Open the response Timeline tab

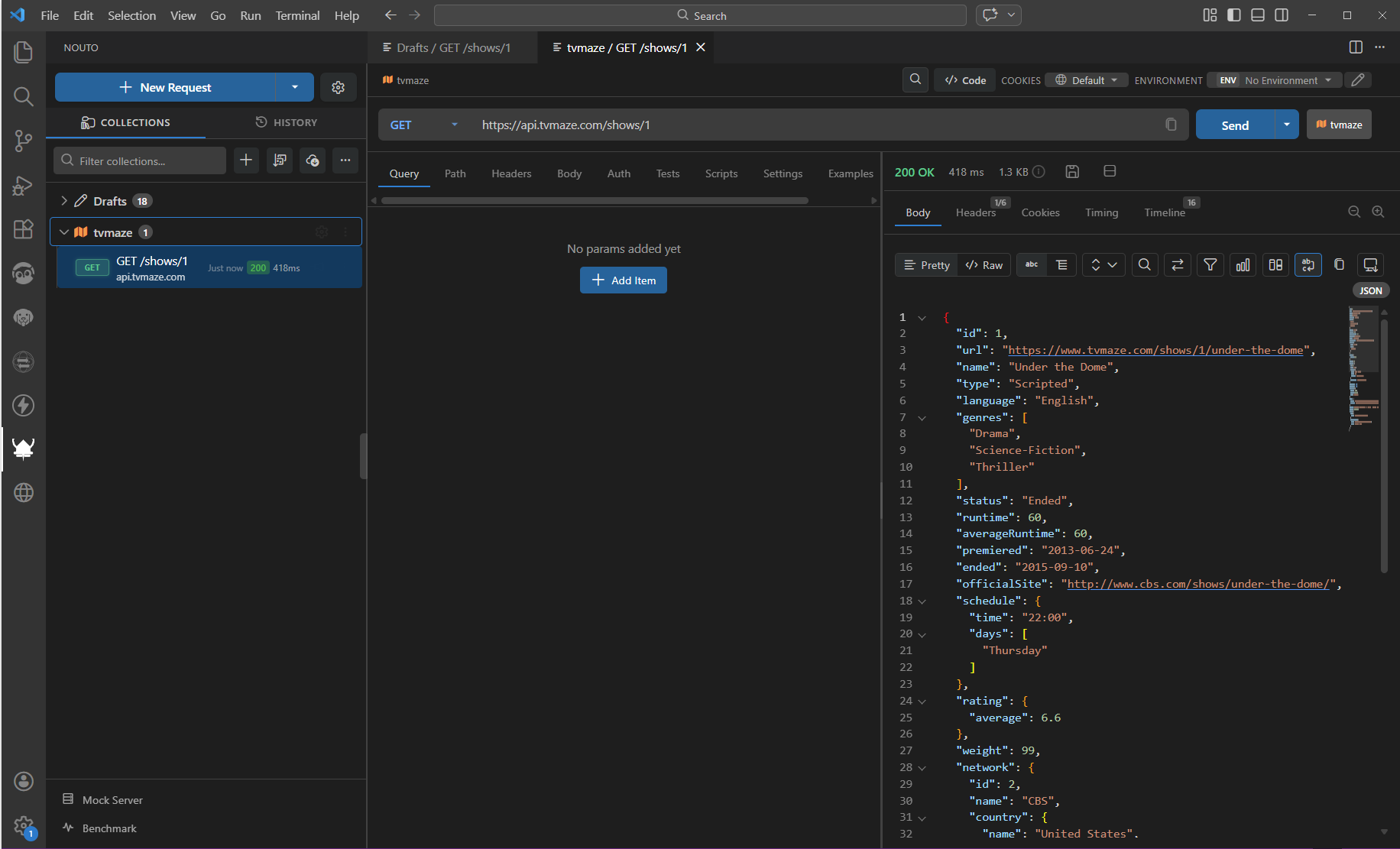[1165, 212]
